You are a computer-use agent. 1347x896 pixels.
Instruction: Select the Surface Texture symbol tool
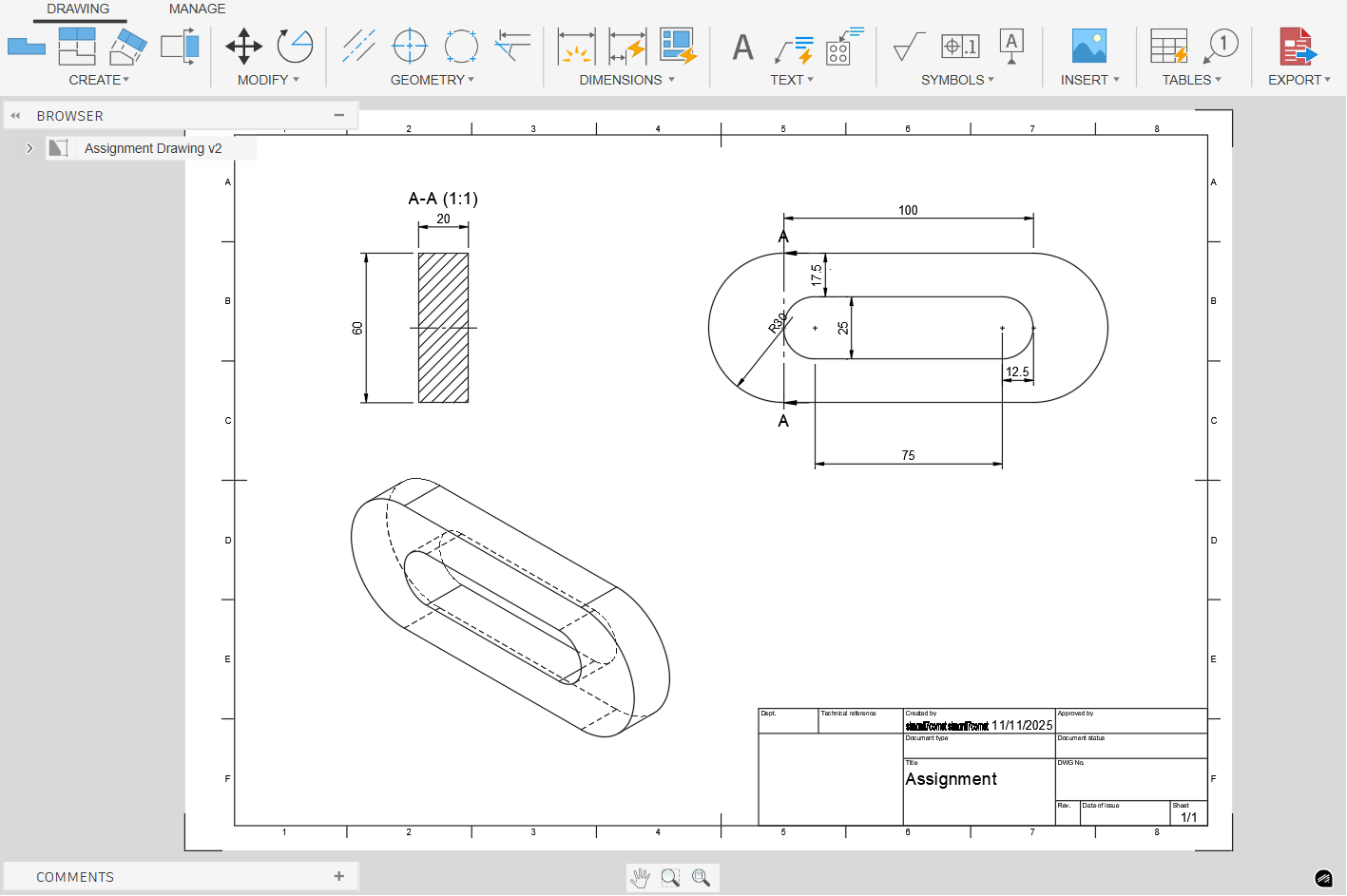909,46
